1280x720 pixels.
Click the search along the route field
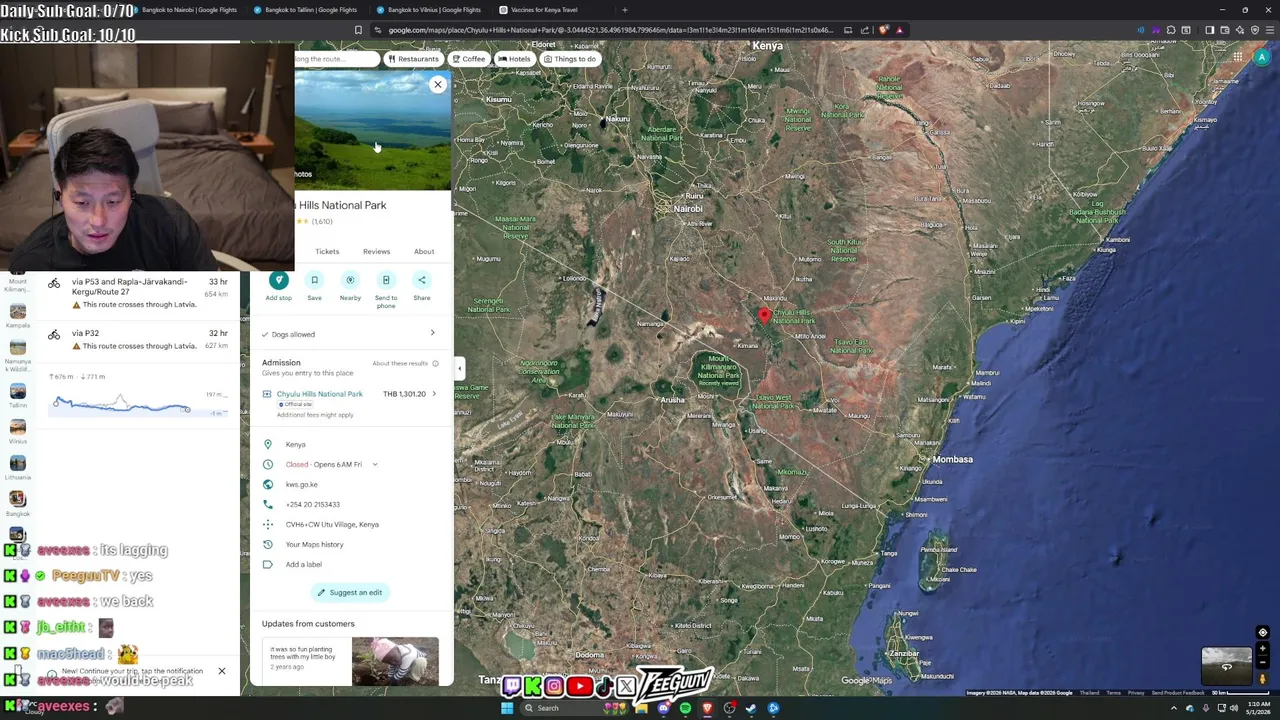point(335,59)
